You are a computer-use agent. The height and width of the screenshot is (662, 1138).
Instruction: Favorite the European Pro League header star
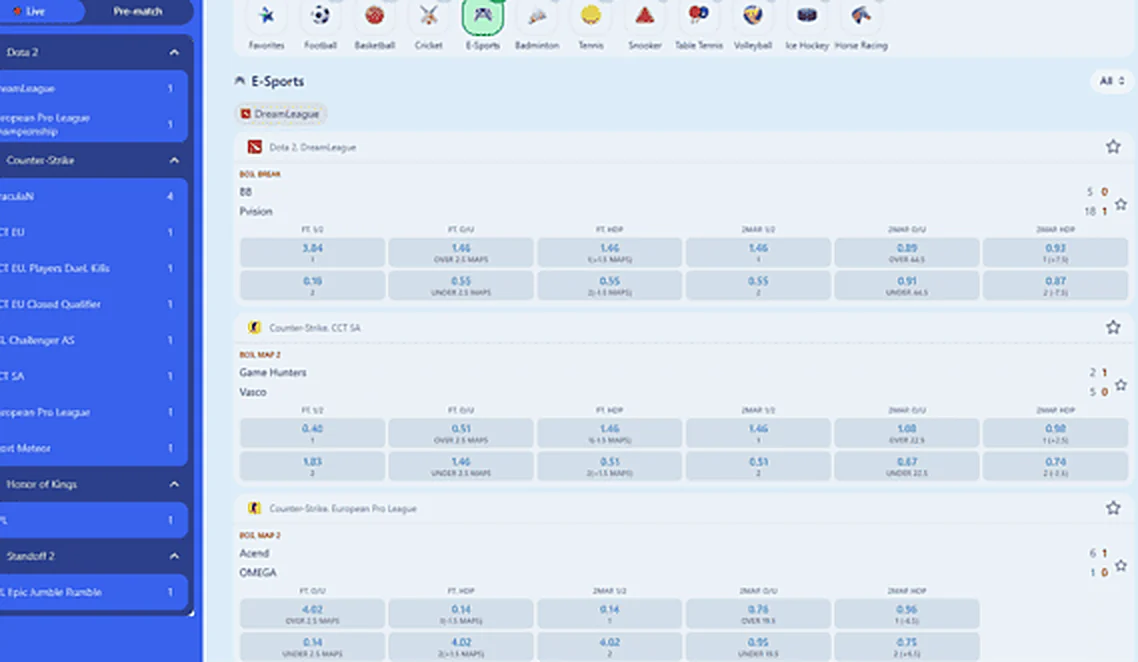[x=1113, y=508]
